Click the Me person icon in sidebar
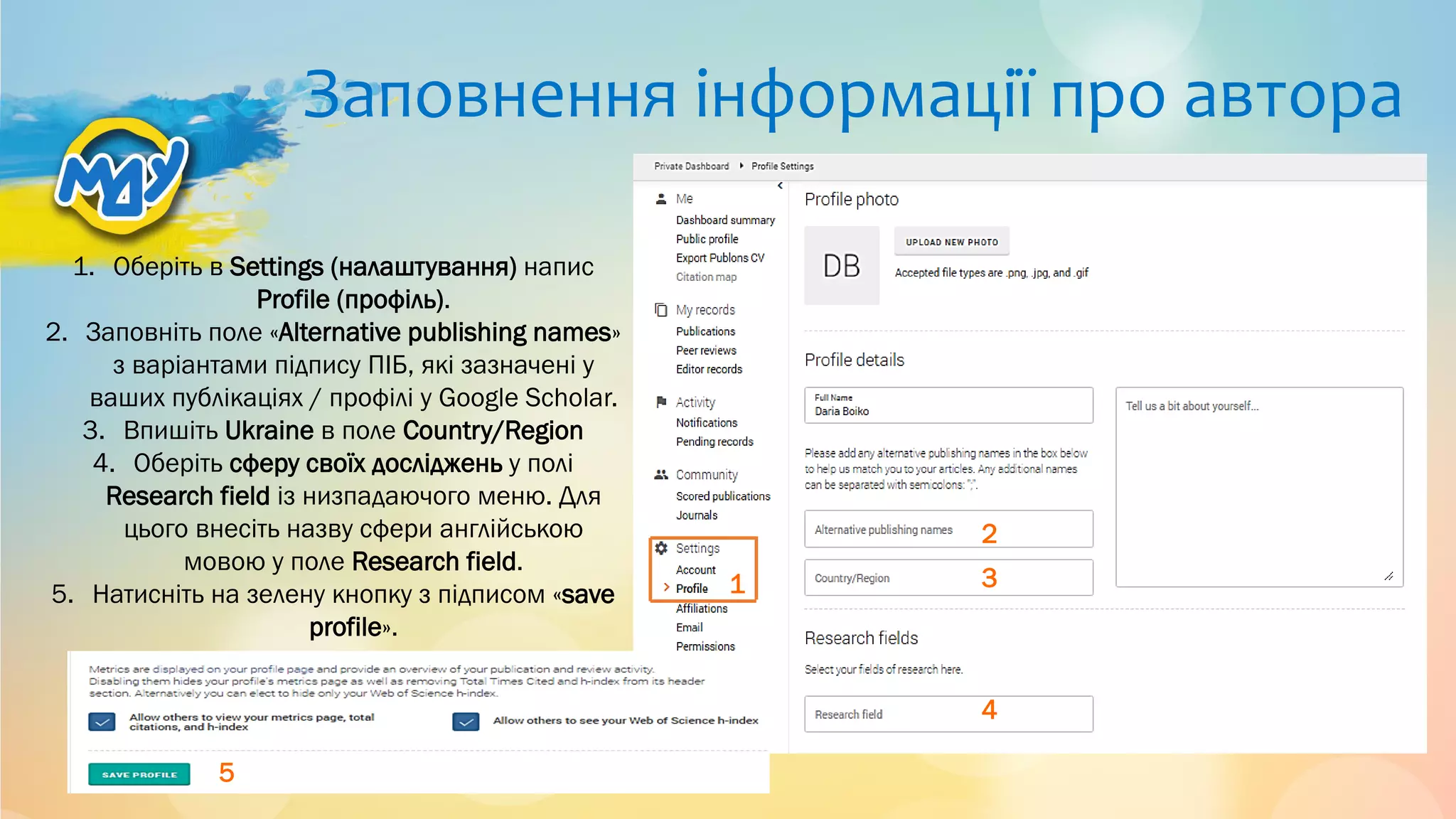The height and width of the screenshot is (819, 1456). (661, 199)
